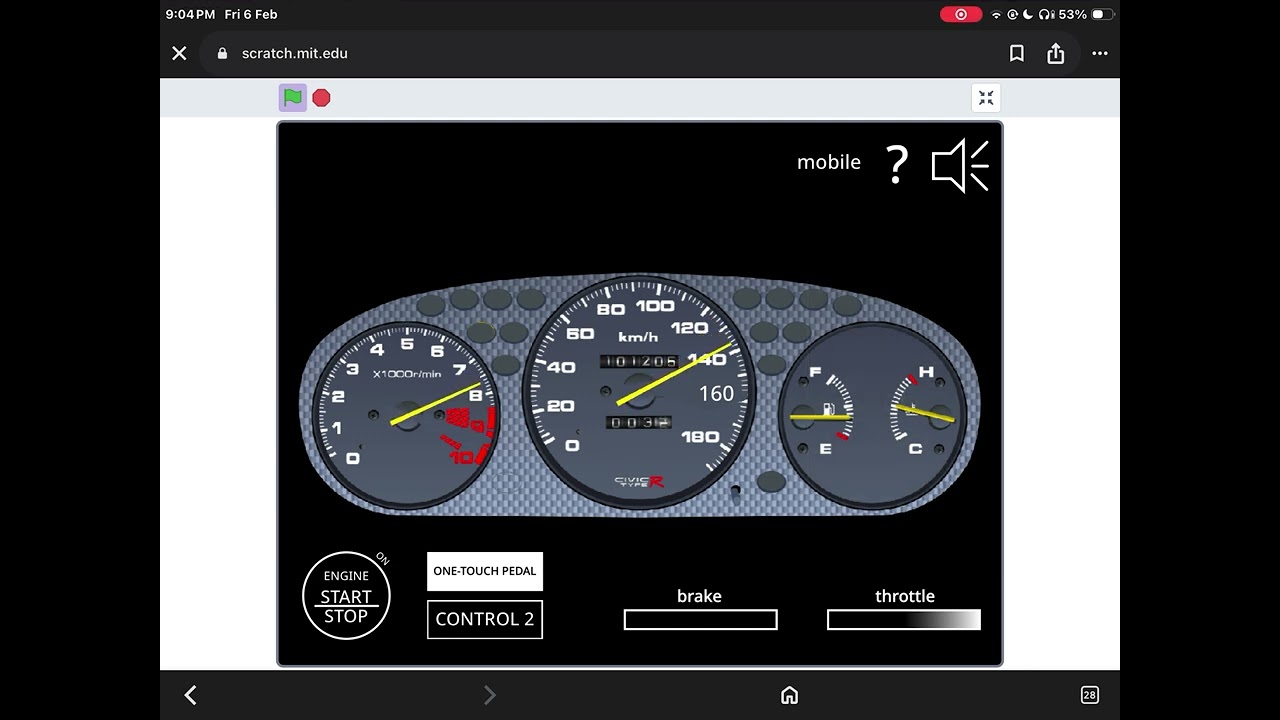
Task: Tap the red screen recording indicator
Action: coord(961,14)
